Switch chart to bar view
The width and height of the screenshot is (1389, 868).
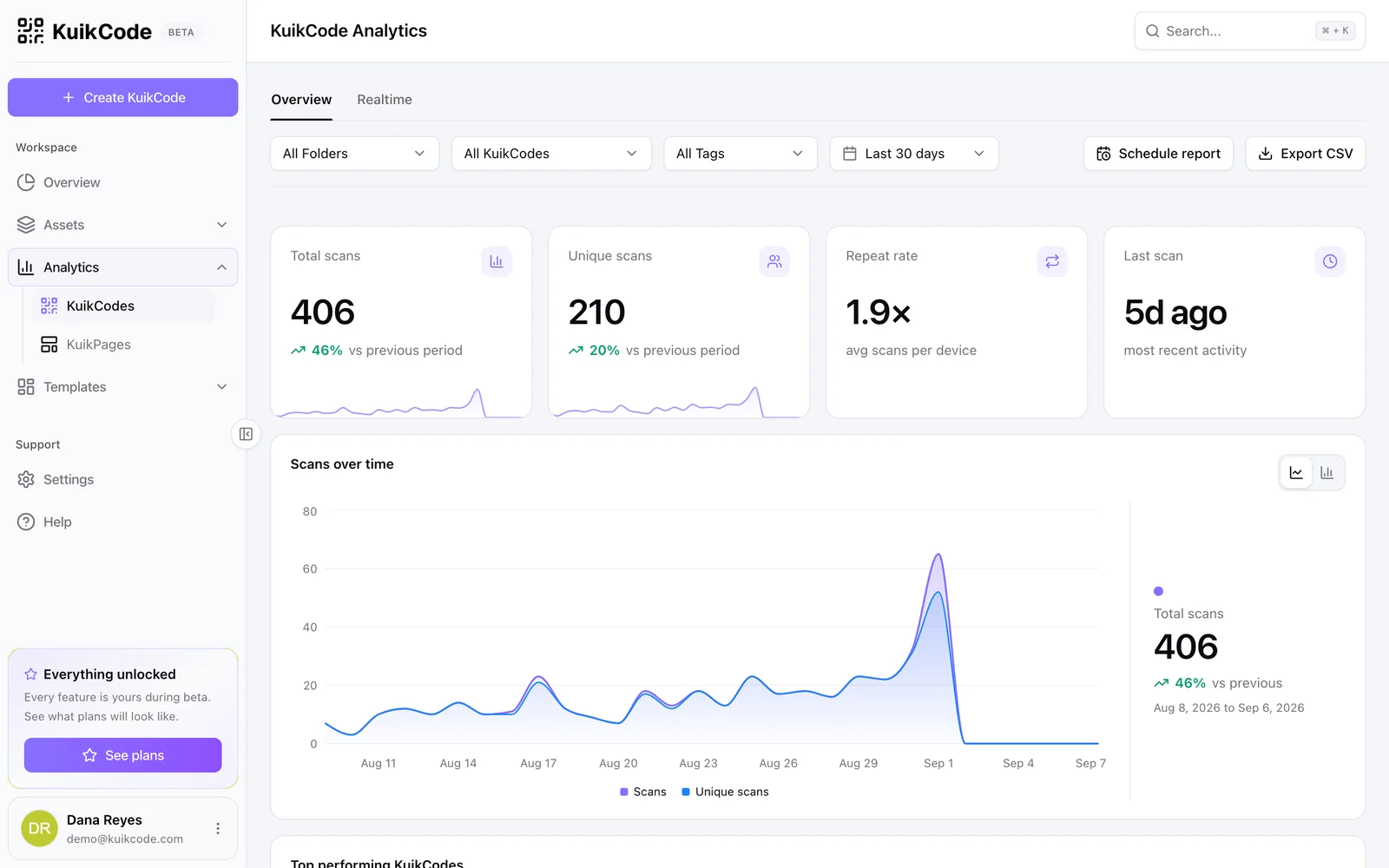pyautogui.click(x=1326, y=473)
